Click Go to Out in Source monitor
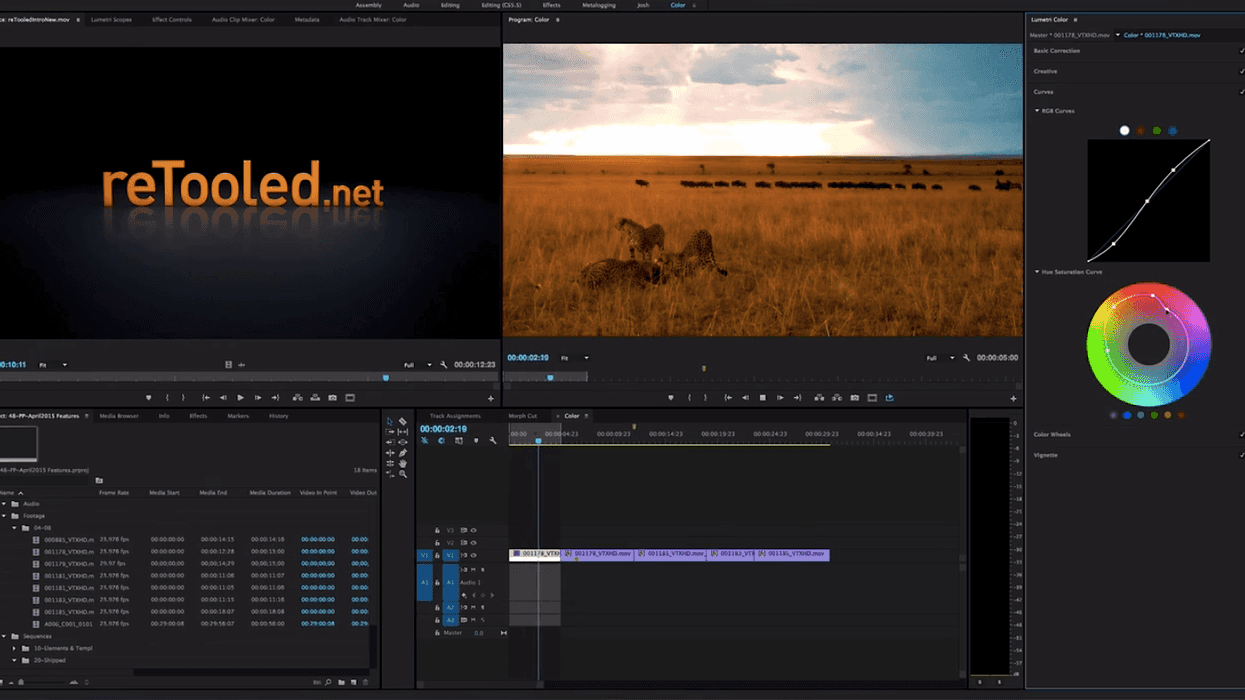This screenshot has height=700, width=1245. 275,398
